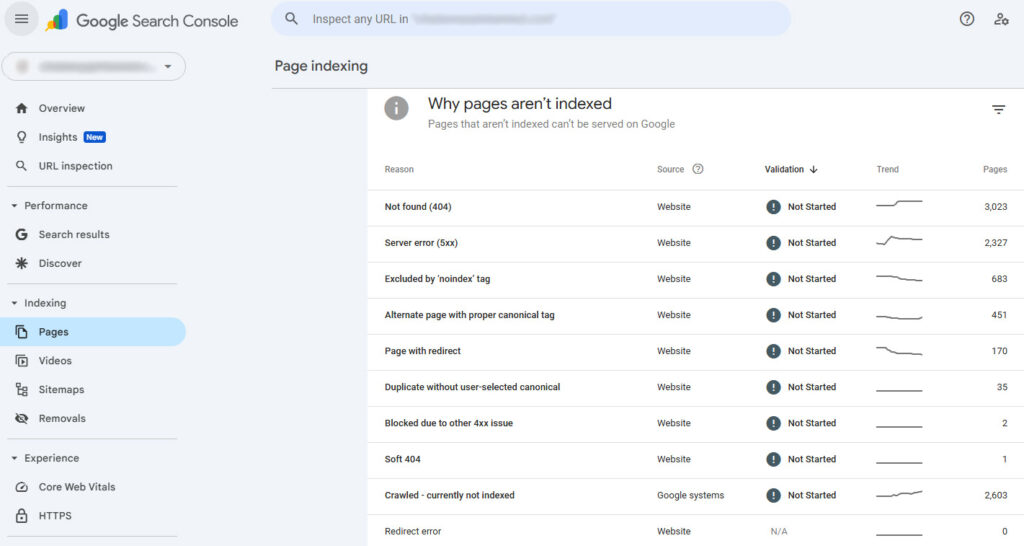The width and height of the screenshot is (1024, 546).
Task: Open the hamburger navigation menu
Action: pyautogui.click(x=22, y=19)
